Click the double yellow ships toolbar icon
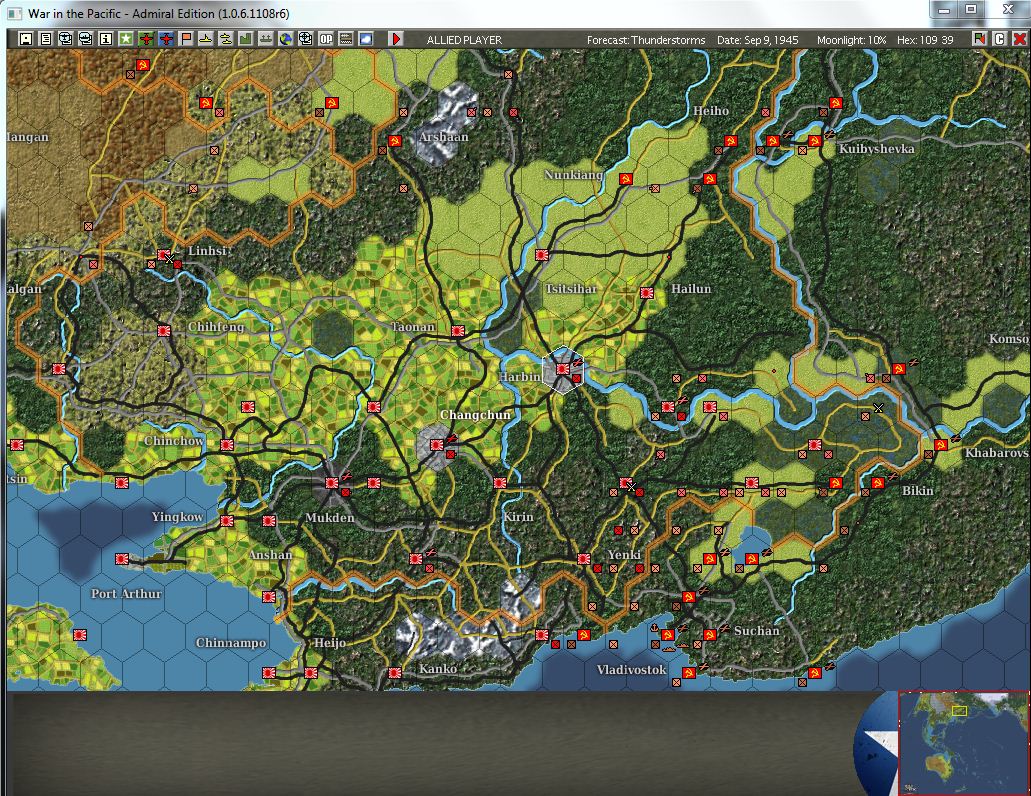Viewport: 1031px width, 796px height. pyautogui.click(x=226, y=39)
